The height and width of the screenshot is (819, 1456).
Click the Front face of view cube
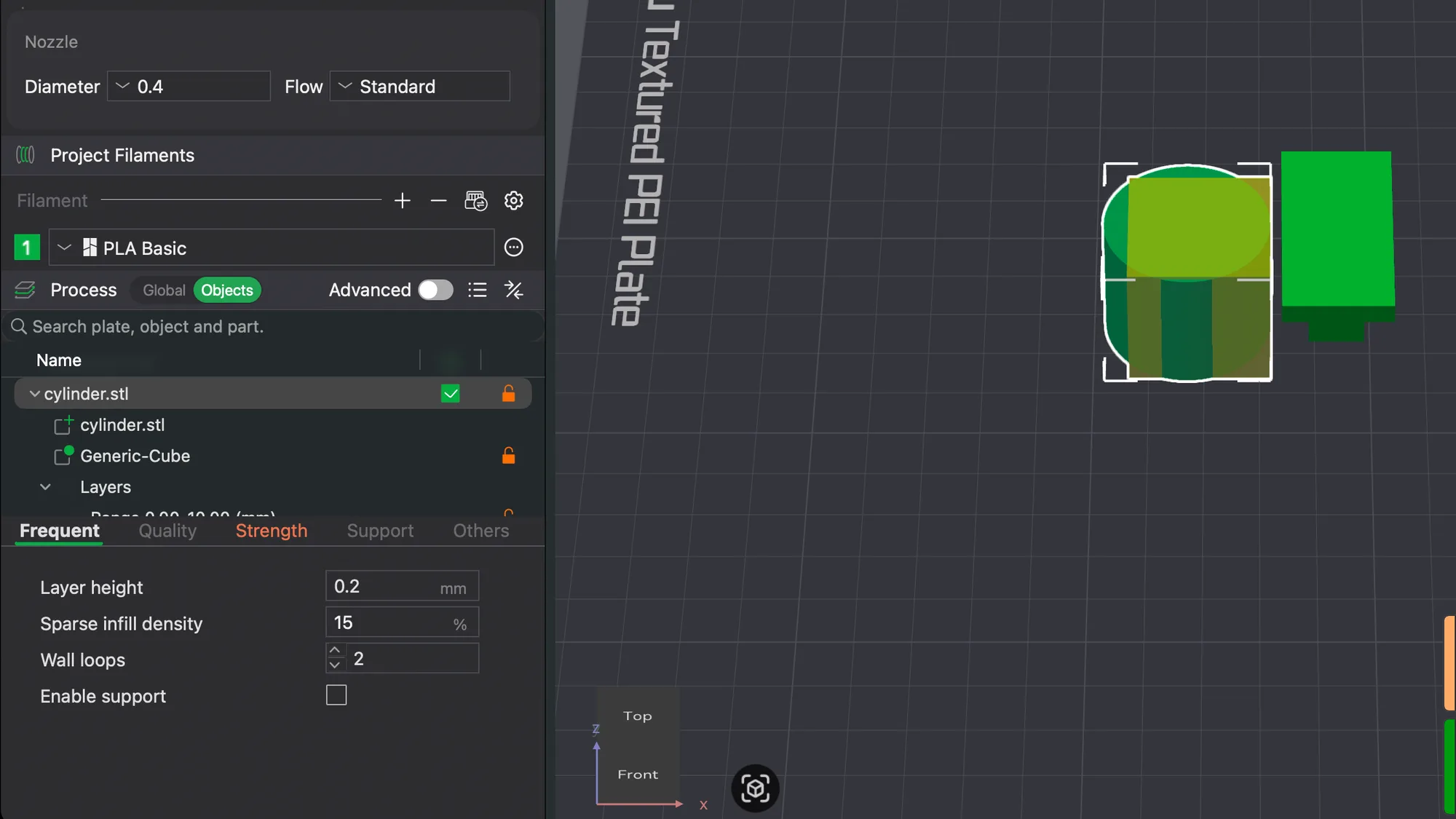coord(638,775)
